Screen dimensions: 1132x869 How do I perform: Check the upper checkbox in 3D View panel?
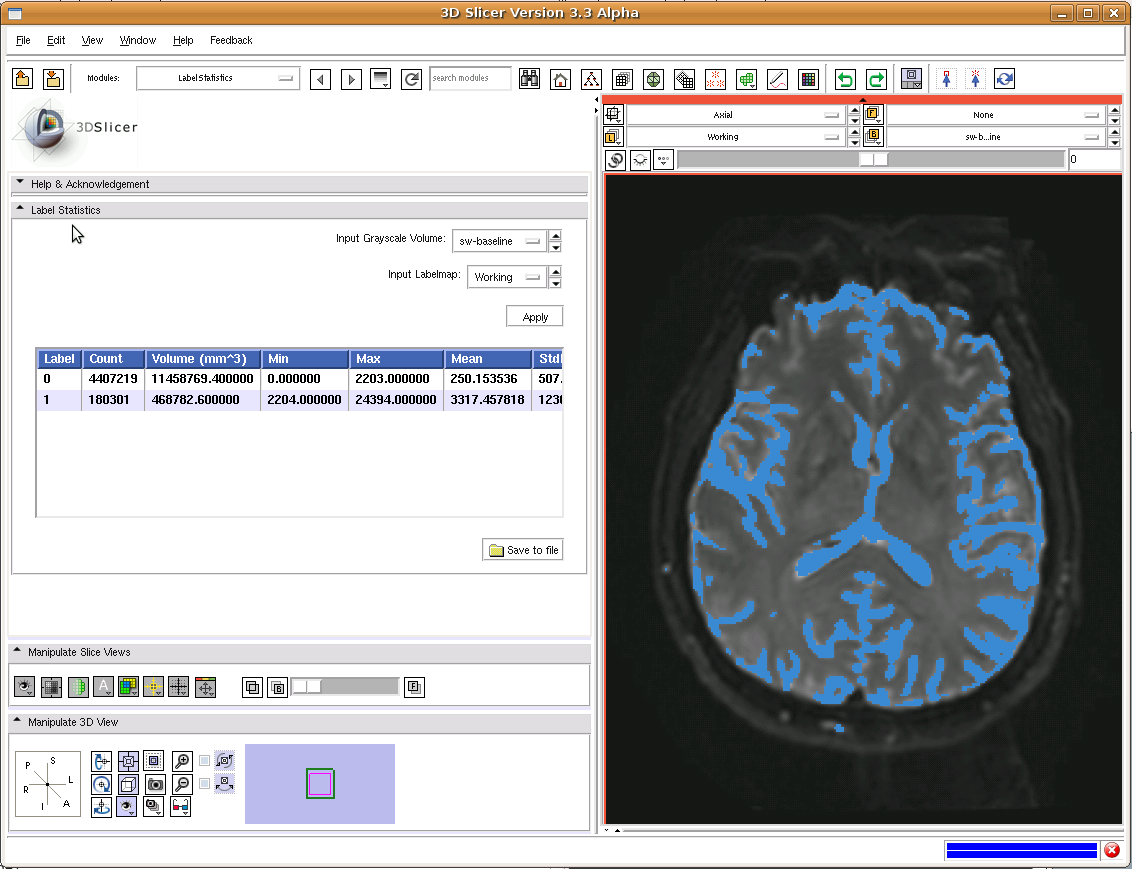[205, 761]
